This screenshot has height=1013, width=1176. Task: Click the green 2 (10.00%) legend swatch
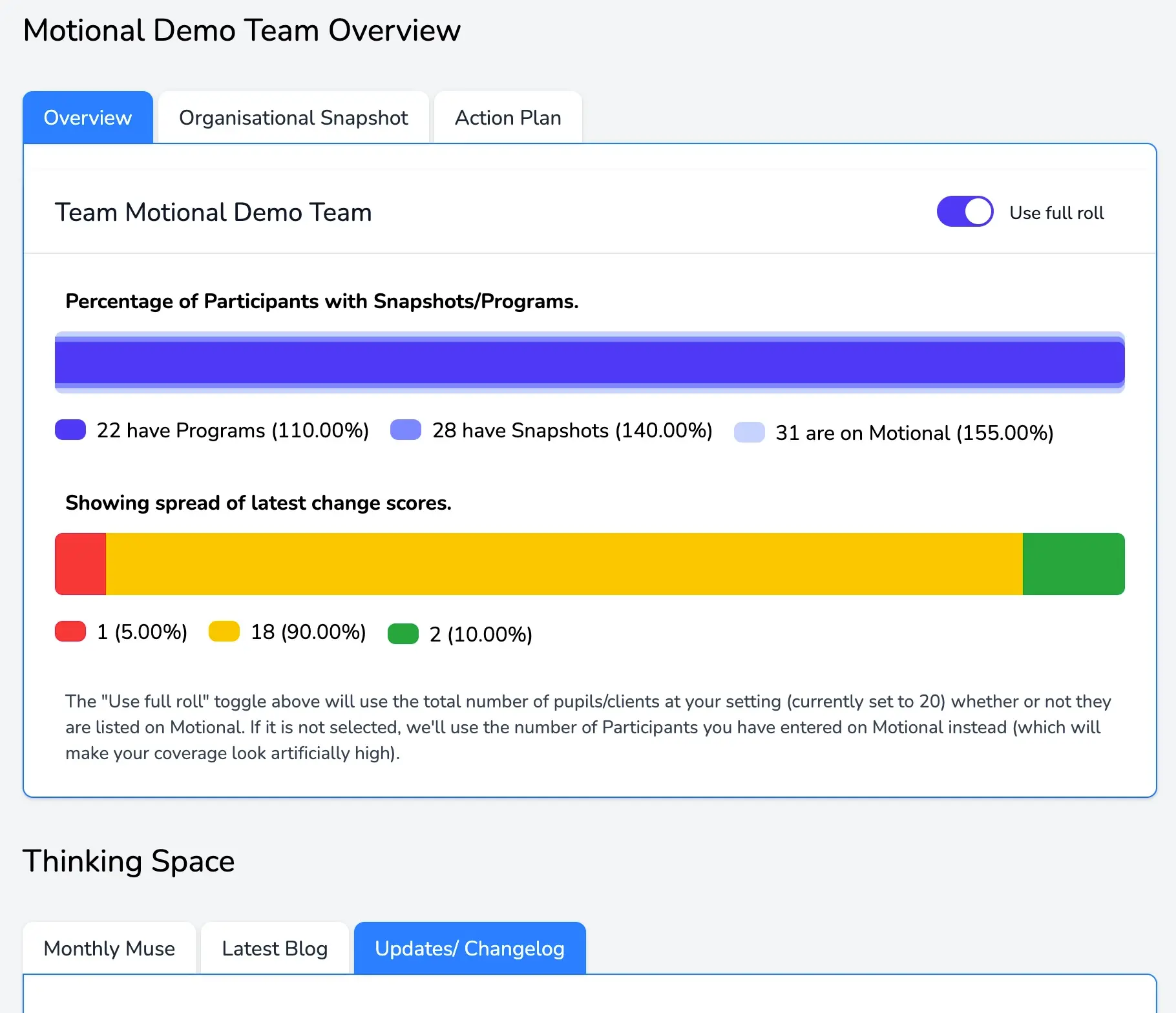[403, 634]
